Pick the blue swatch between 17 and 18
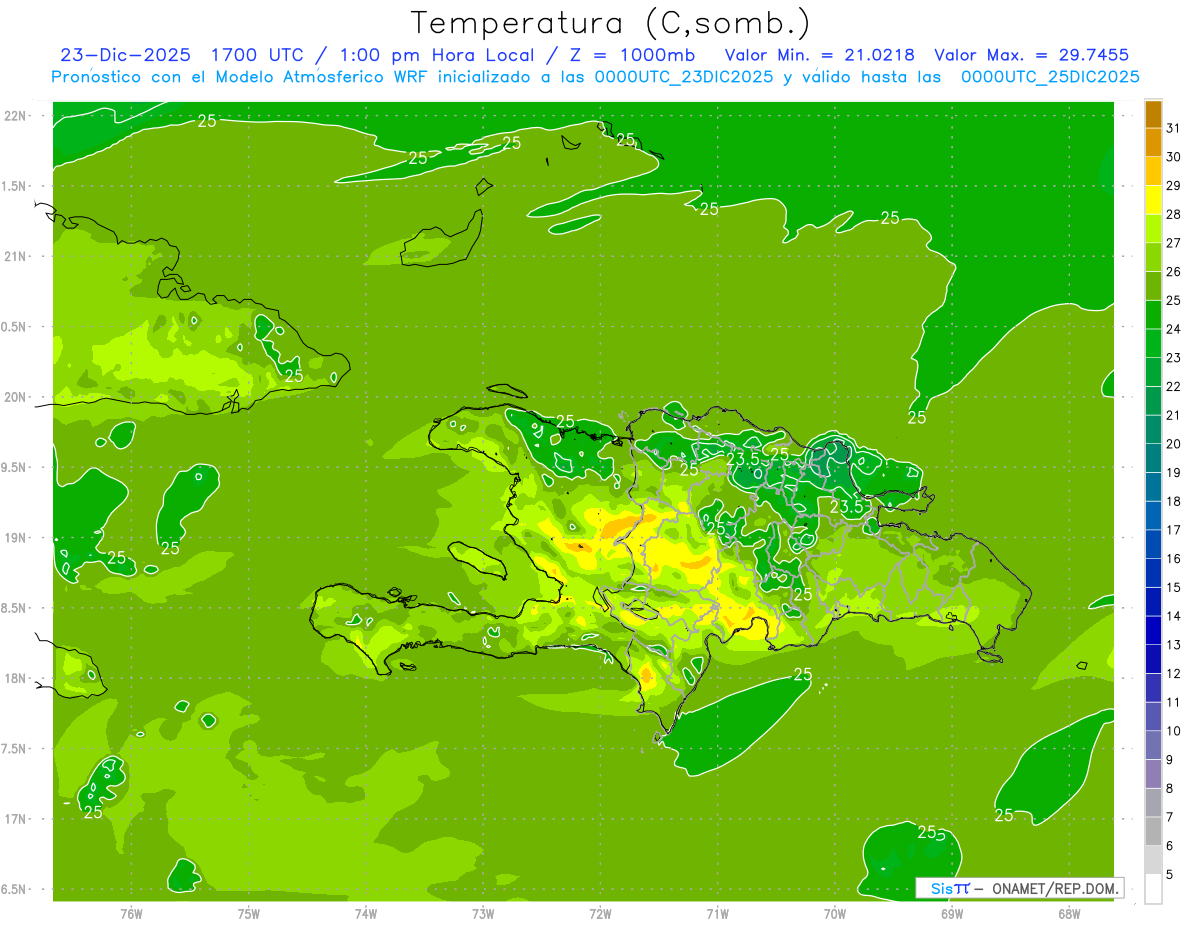Image resolution: width=1200 pixels, height=927 pixels. tap(1154, 516)
